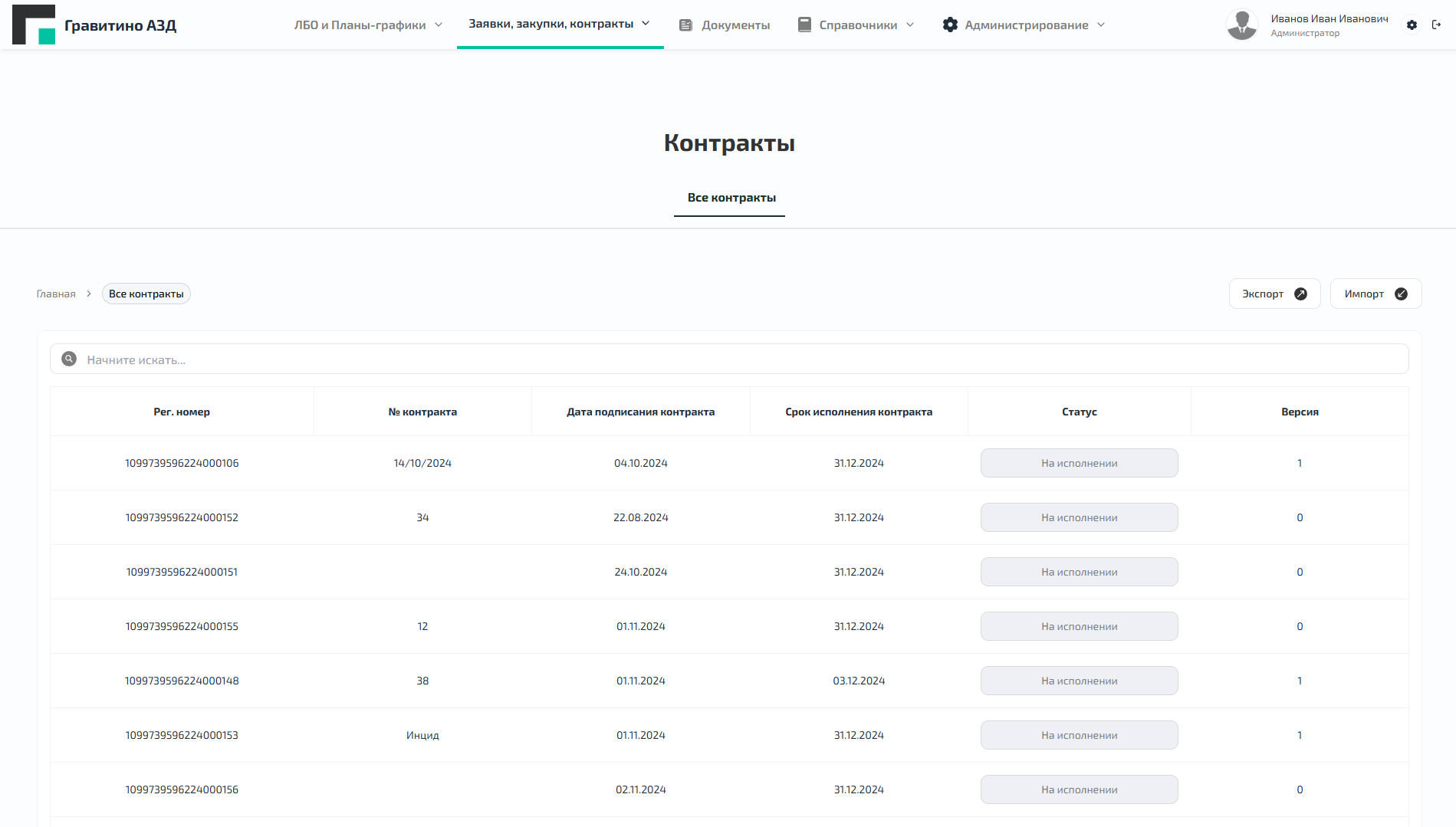Click the Все контракты breadcrumb chip
The width and height of the screenshot is (1456, 827).
pos(146,293)
